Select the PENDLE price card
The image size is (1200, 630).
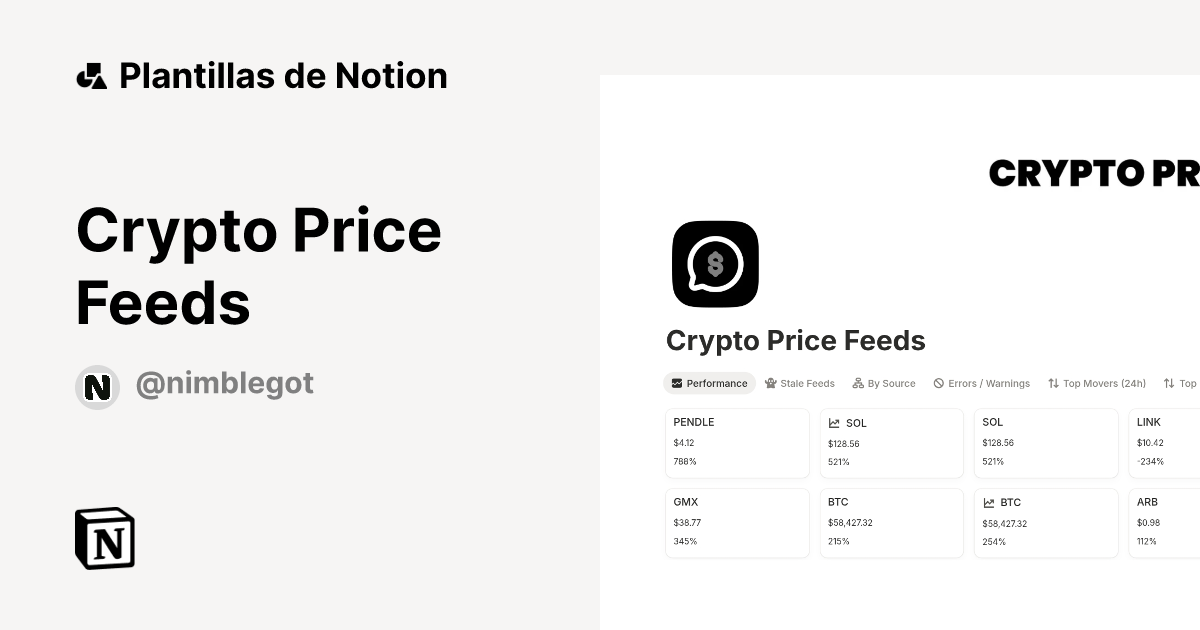pos(737,443)
